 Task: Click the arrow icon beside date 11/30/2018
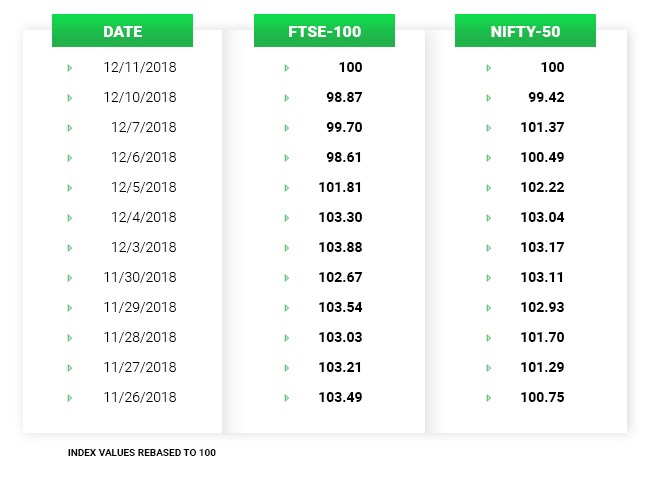point(70,278)
